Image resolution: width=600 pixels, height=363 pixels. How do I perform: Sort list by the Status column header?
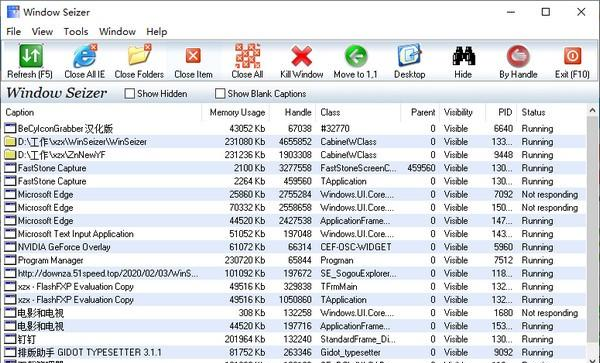(x=533, y=112)
